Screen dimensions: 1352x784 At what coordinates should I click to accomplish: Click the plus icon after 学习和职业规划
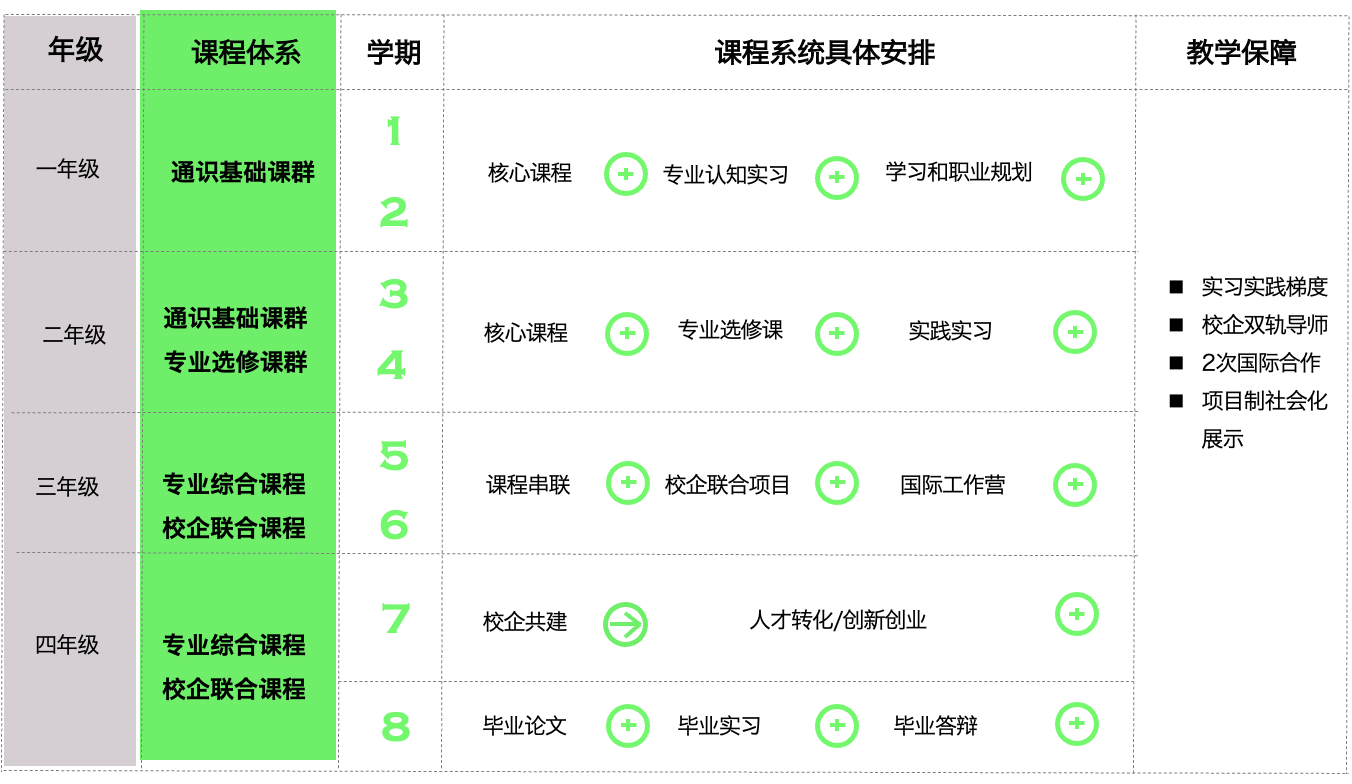[1082, 180]
